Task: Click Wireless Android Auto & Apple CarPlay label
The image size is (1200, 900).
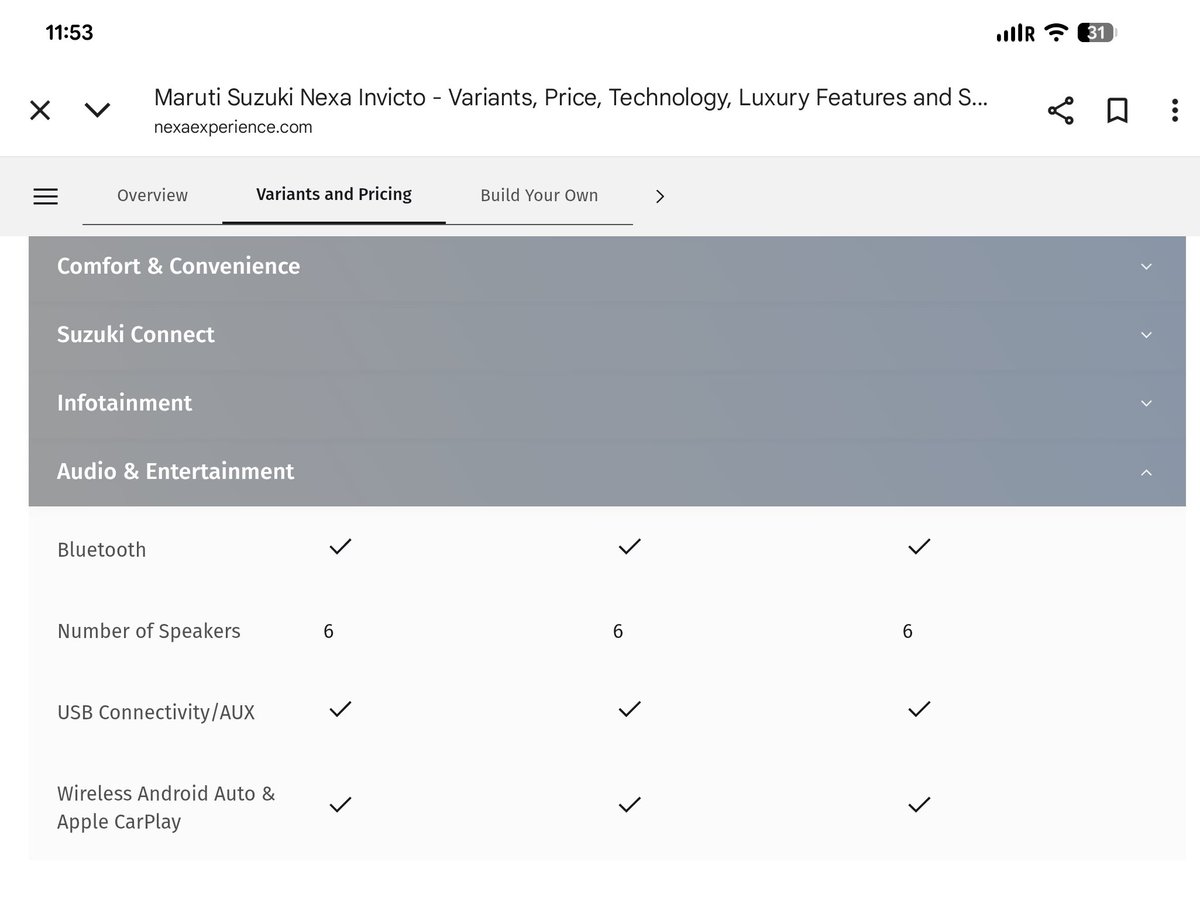Action: pos(166,808)
